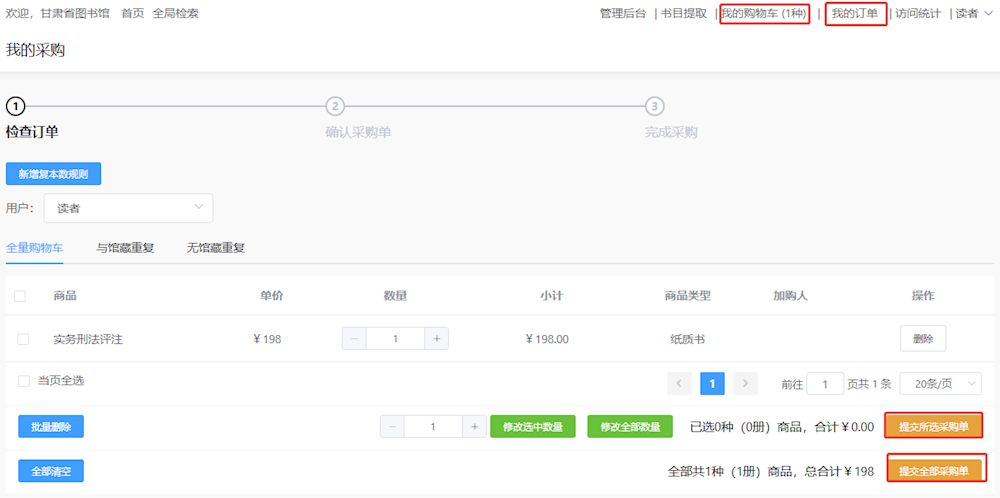Click minus in the batch quantity stepper
The height and width of the screenshot is (498, 1000).
(x=392, y=427)
